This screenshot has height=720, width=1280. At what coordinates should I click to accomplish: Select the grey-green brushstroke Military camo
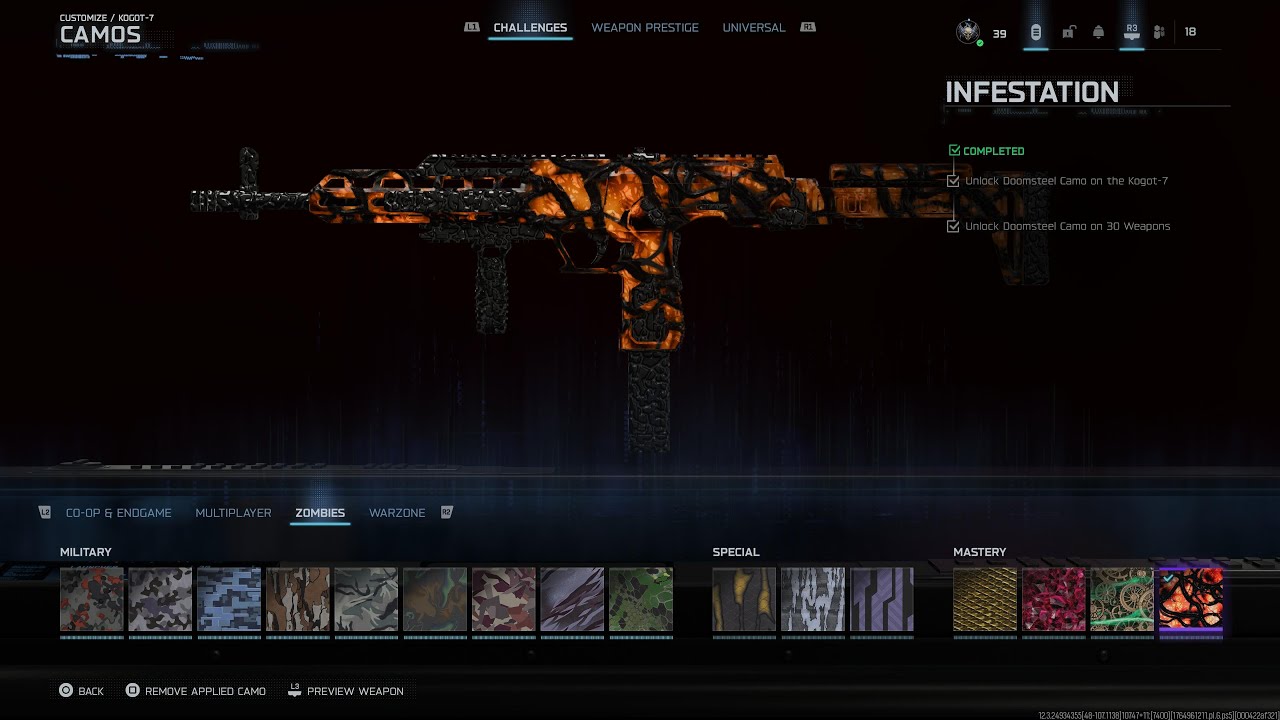366,600
